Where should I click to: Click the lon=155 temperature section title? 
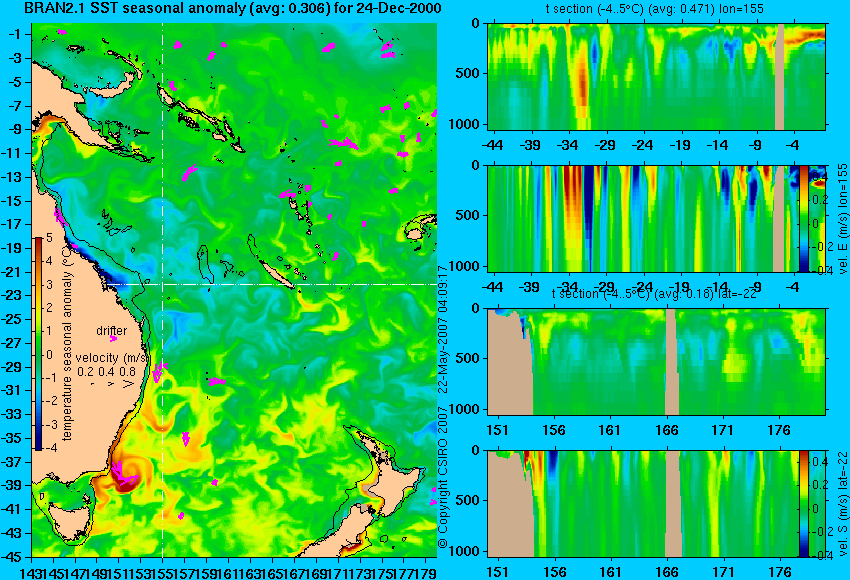(x=655, y=9)
